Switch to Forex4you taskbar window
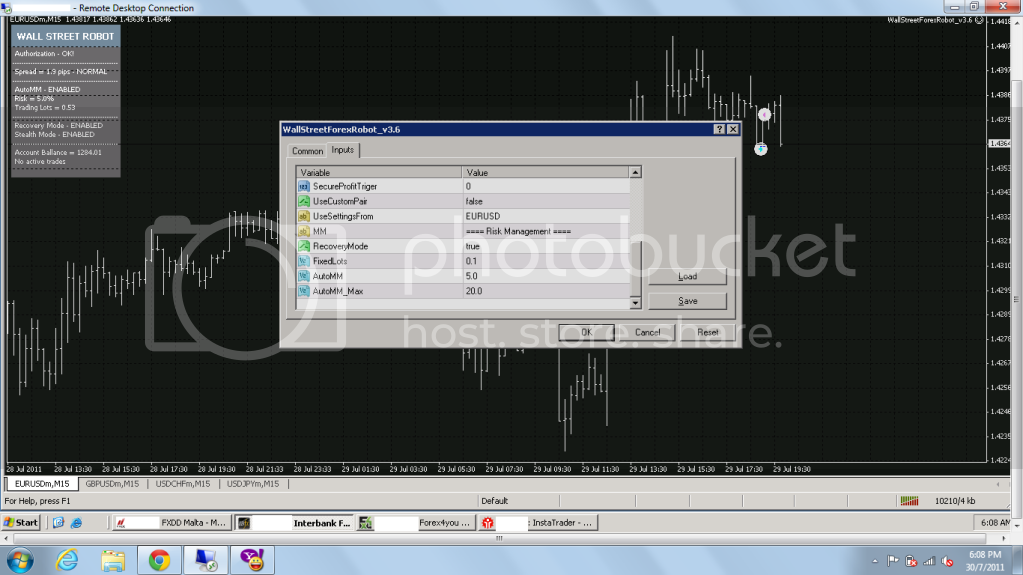The height and width of the screenshot is (575, 1023). 416,523
